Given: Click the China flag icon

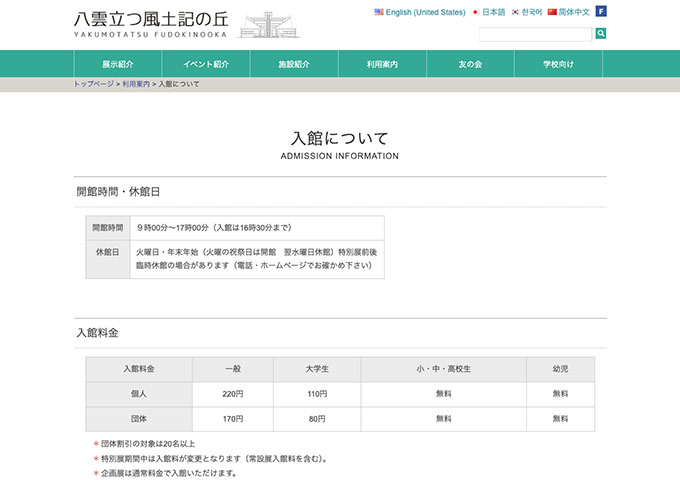Looking at the screenshot, I should pos(552,12).
